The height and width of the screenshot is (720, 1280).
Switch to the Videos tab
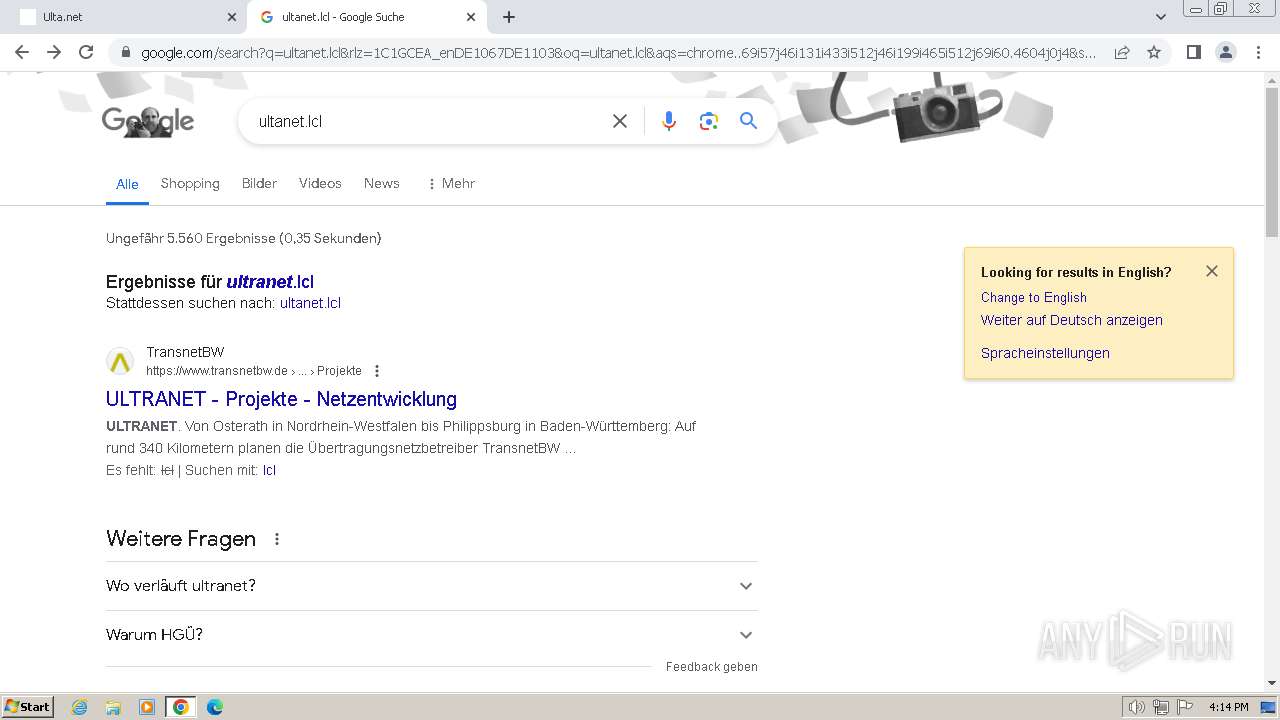[x=320, y=183]
